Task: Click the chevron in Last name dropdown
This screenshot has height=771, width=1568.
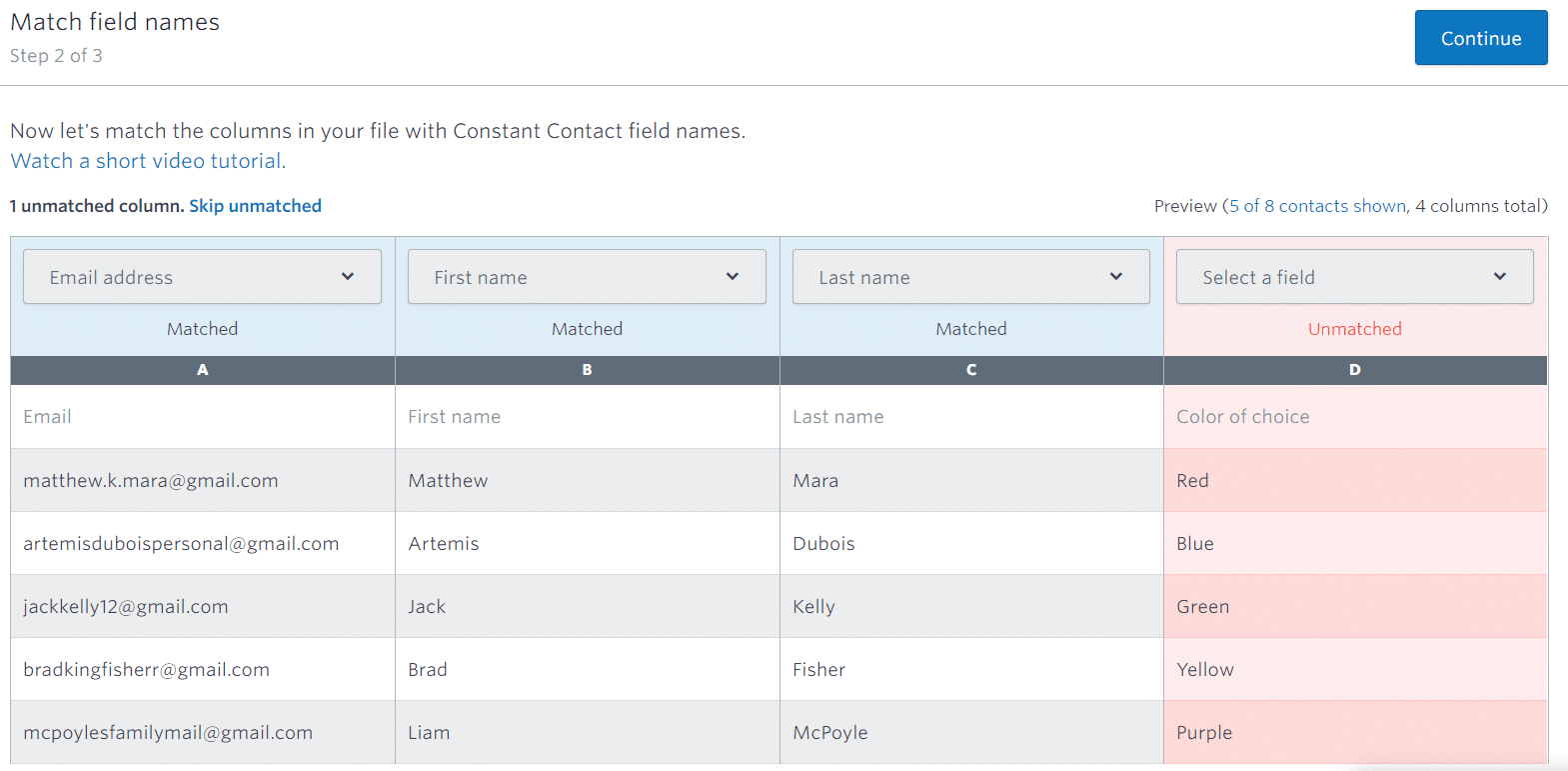Action: tap(1116, 277)
